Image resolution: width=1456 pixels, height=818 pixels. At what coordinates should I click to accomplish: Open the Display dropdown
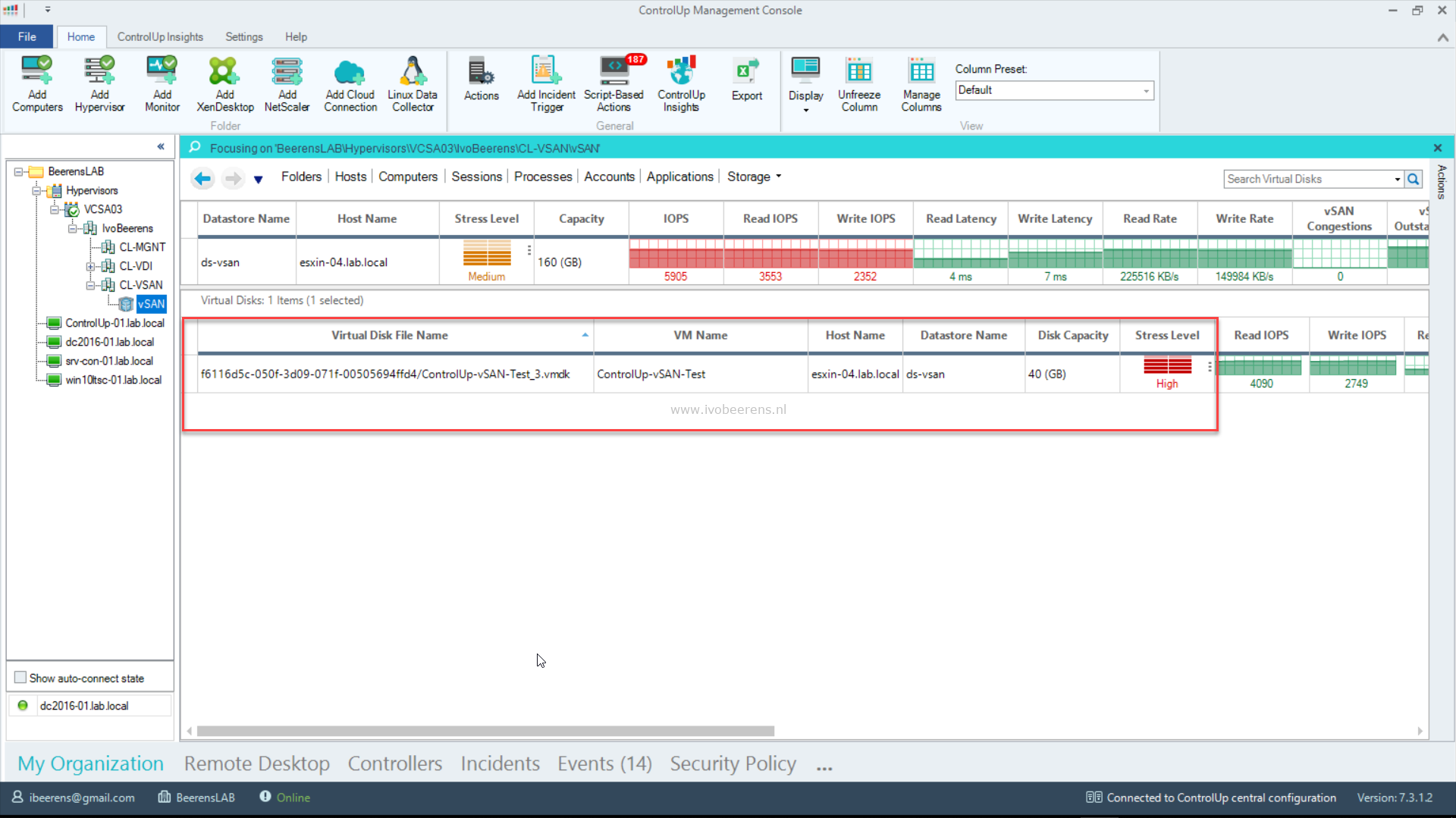805,84
